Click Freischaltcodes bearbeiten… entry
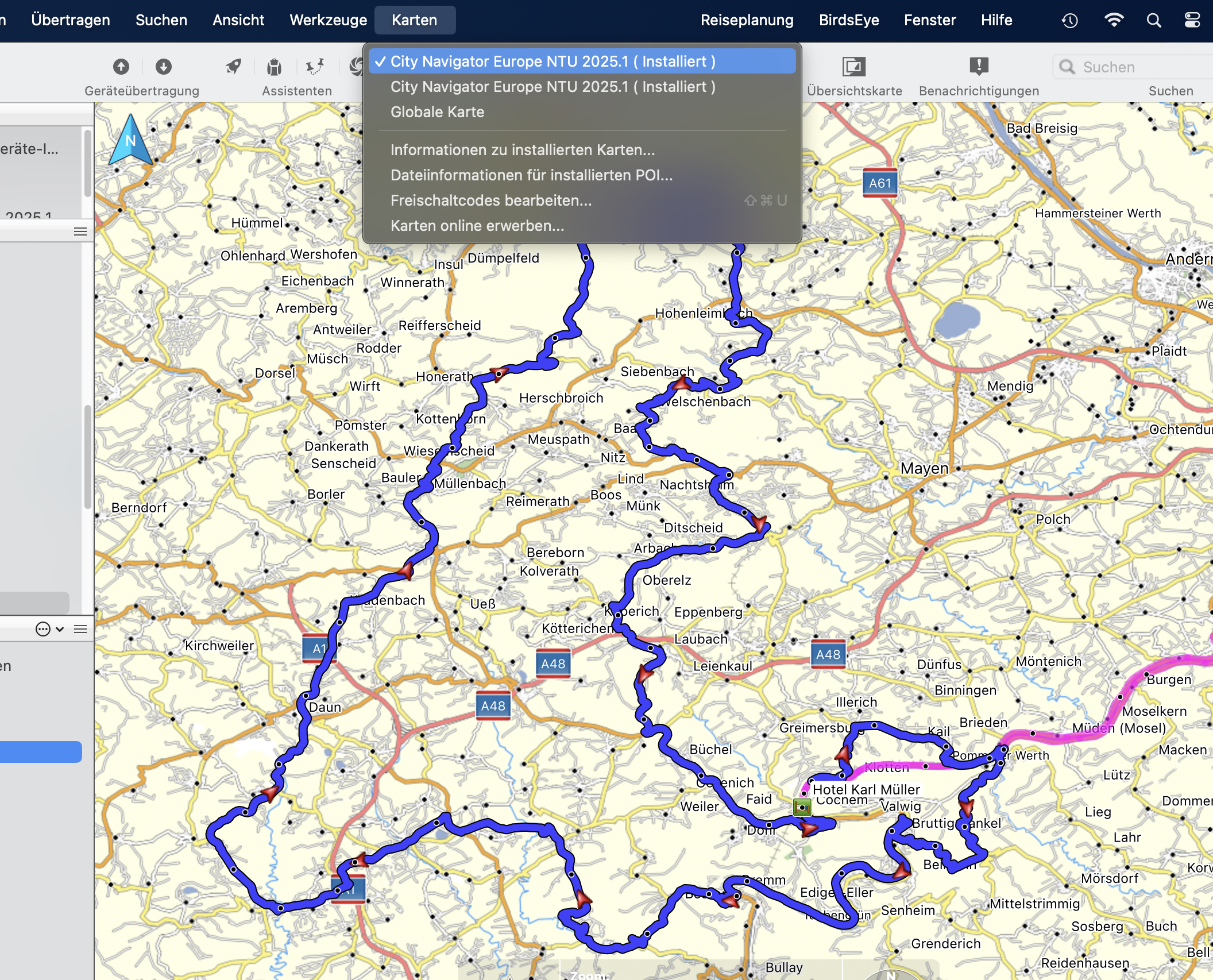Image resolution: width=1213 pixels, height=980 pixels. point(490,200)
